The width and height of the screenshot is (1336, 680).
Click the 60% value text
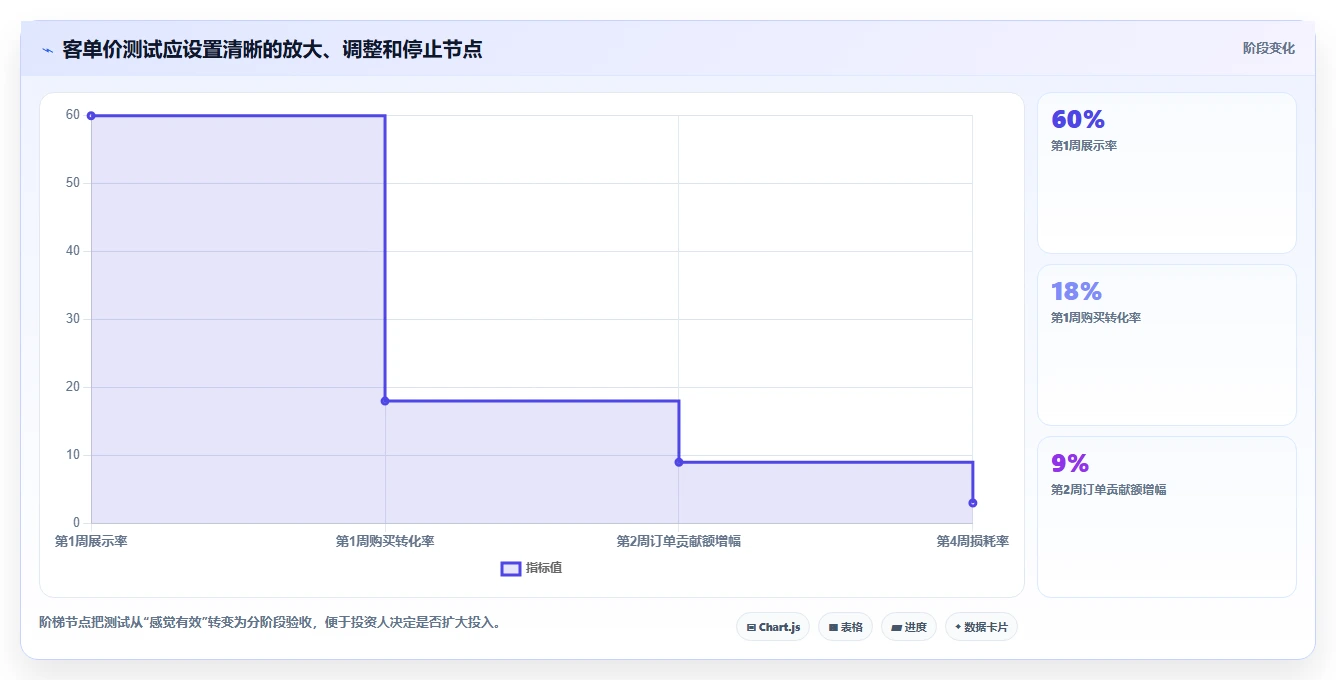click(1078, 120)
